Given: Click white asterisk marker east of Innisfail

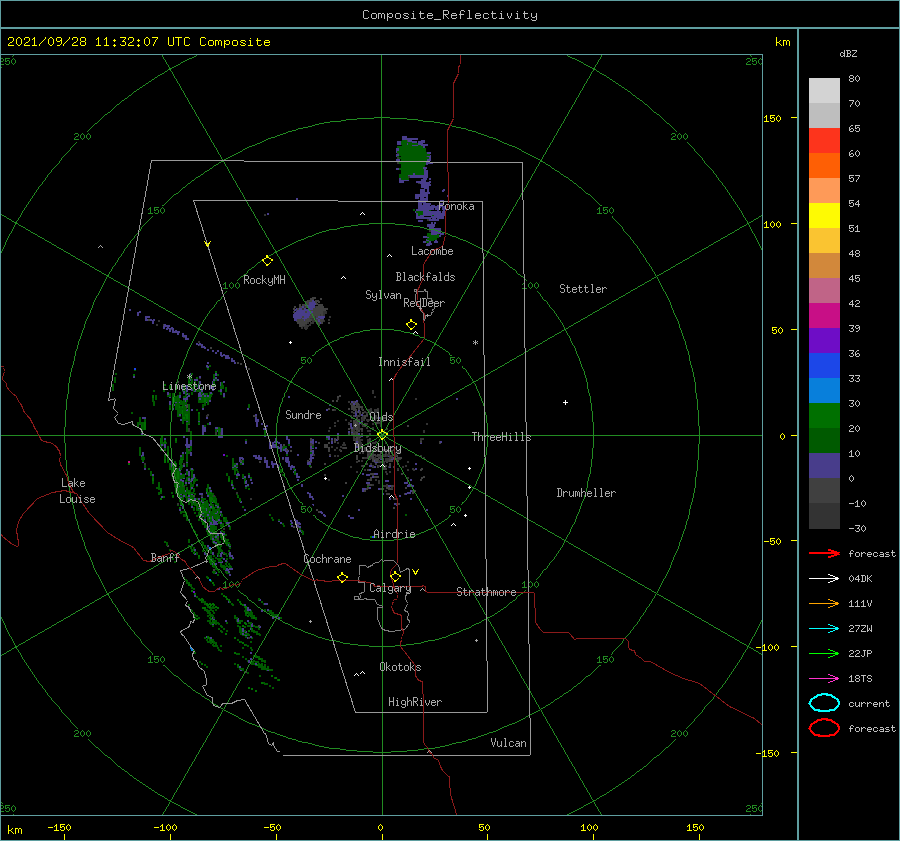Looking at the screenshot, I should pos(475,343).
